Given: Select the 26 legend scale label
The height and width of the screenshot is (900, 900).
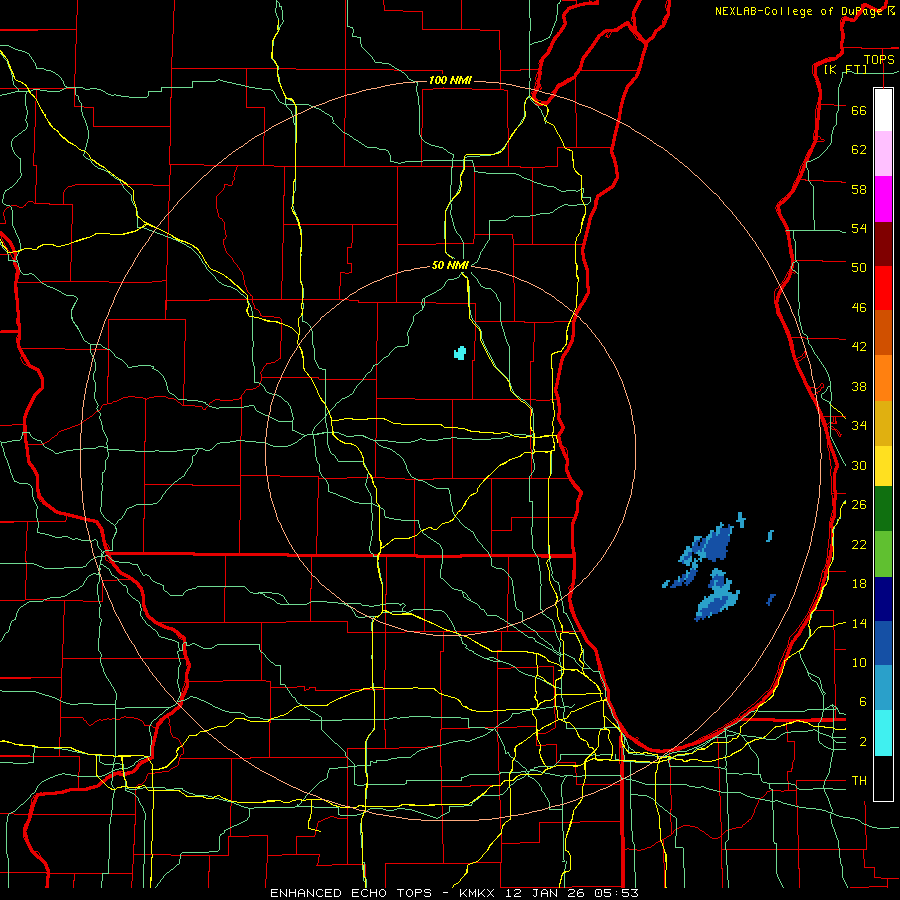Looking at the screenshot, I should [x=859, y=505].
